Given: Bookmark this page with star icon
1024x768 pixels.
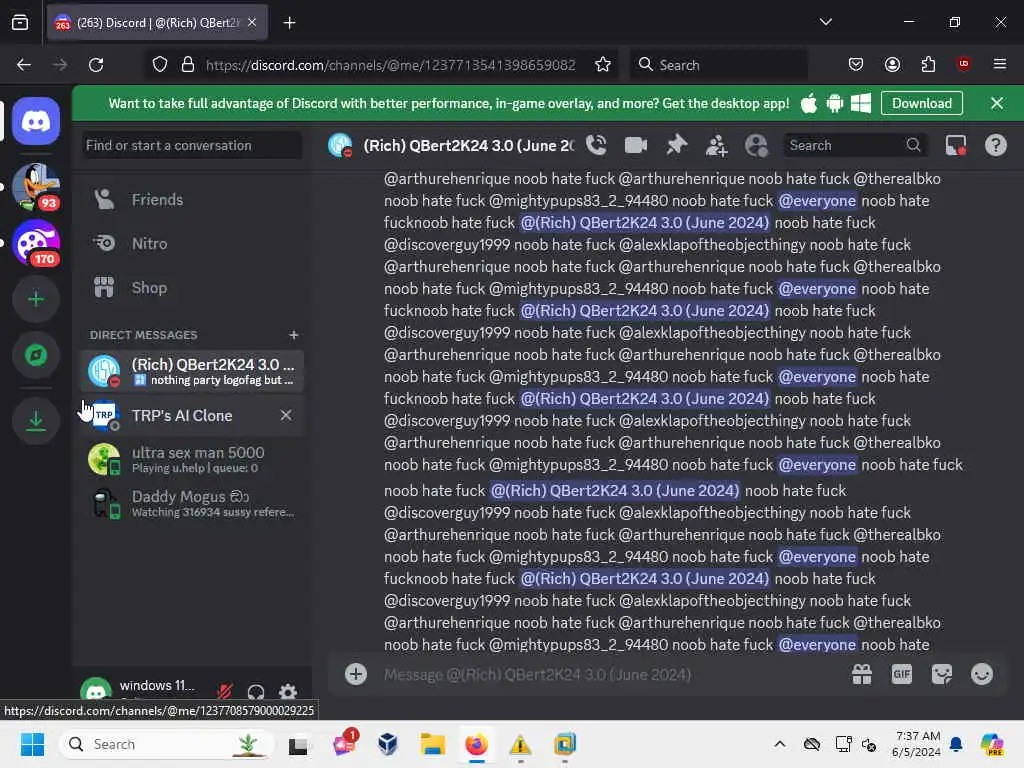Looking at the screenshot, I should [603, 65].
